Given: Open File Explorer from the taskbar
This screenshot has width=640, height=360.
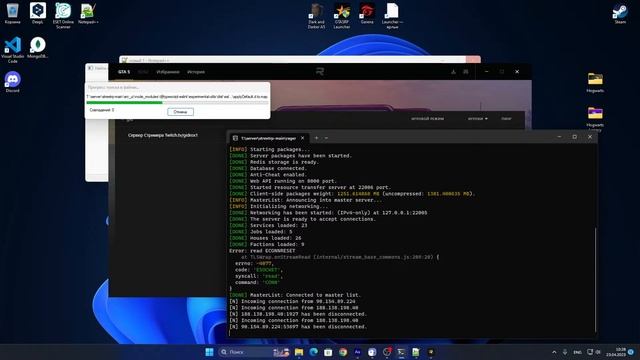Looking at the screenshot, I should 299,352.
